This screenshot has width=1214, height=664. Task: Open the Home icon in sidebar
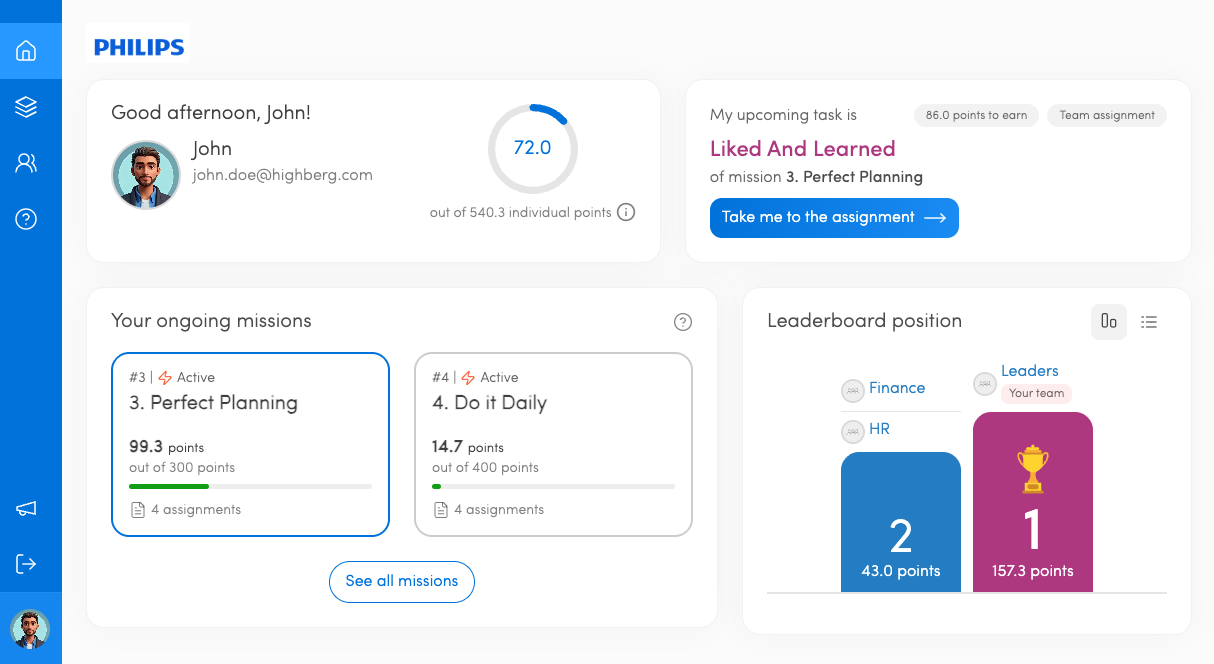click(x=27, y=51)
